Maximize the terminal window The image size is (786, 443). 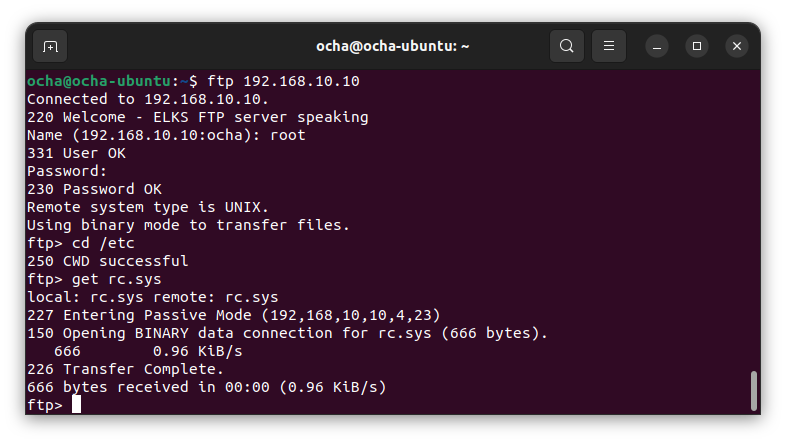click(x=697, y=46)
